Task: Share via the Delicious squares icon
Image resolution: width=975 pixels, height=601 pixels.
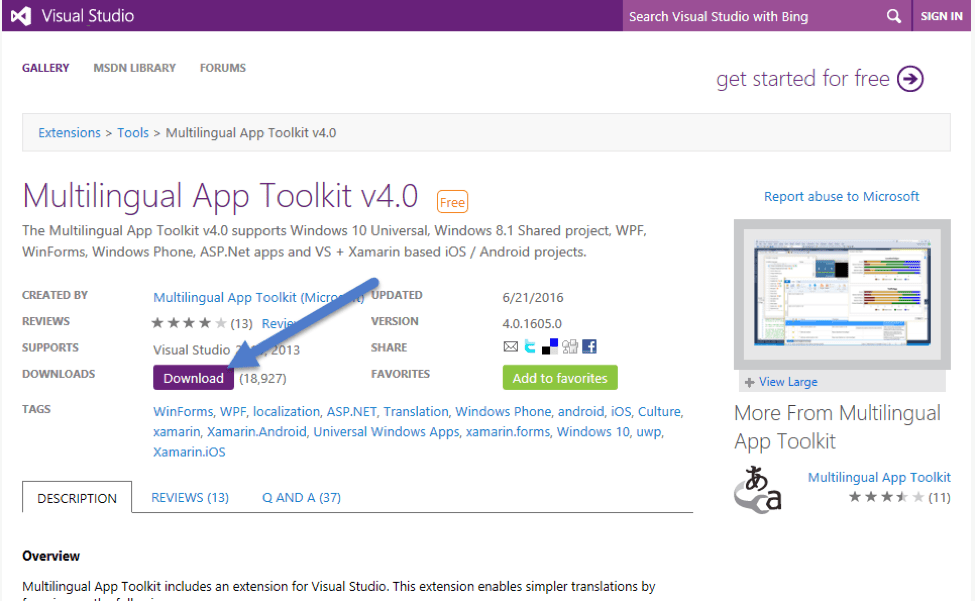Action: [x=550, y=347]
